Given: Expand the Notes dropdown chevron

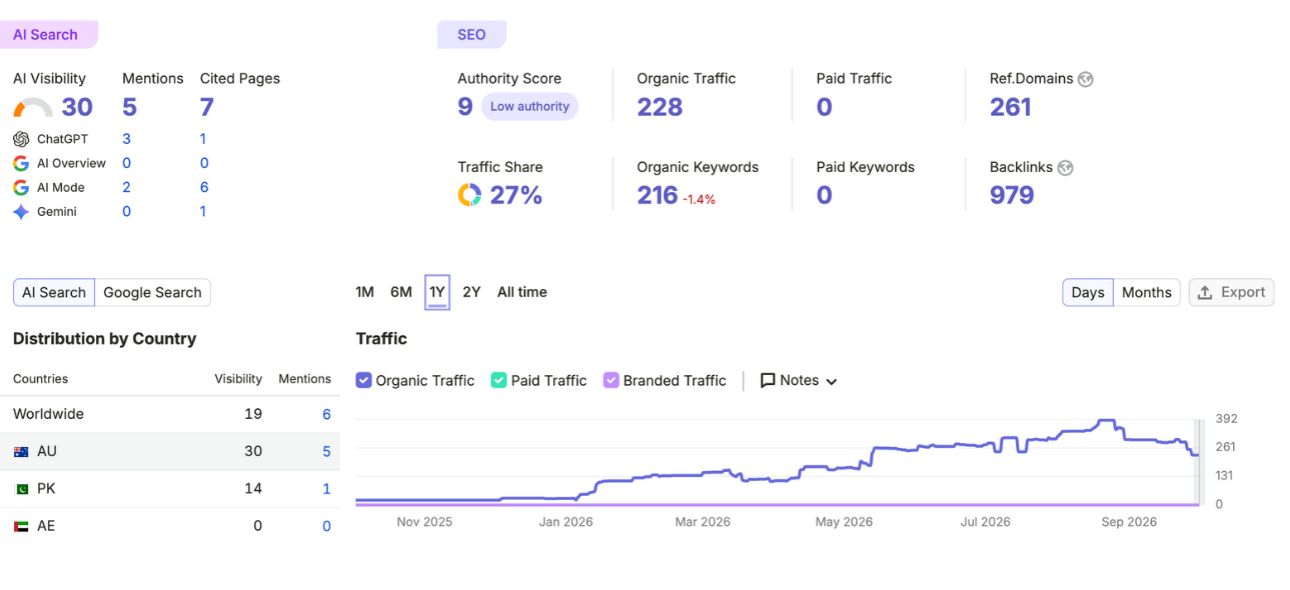Looking at the screenshot, I should point(832,381).
